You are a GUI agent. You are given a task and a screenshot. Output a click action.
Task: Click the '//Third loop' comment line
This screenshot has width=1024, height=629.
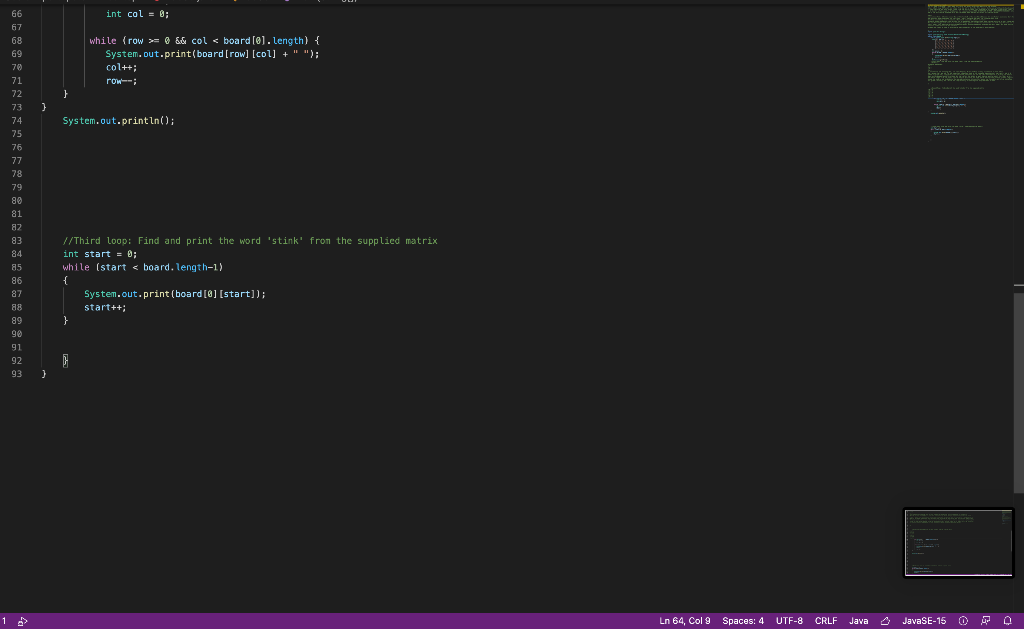[250, 241]
